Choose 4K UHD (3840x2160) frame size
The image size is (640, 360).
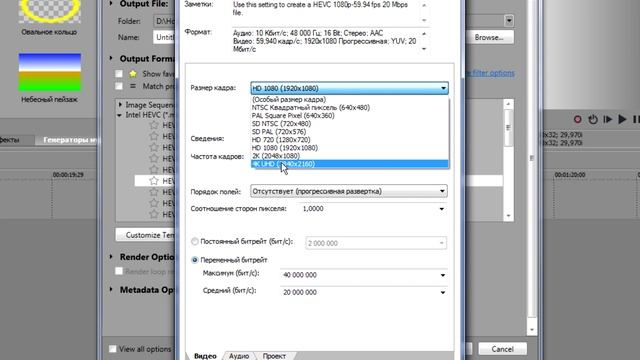click(350, 164)
